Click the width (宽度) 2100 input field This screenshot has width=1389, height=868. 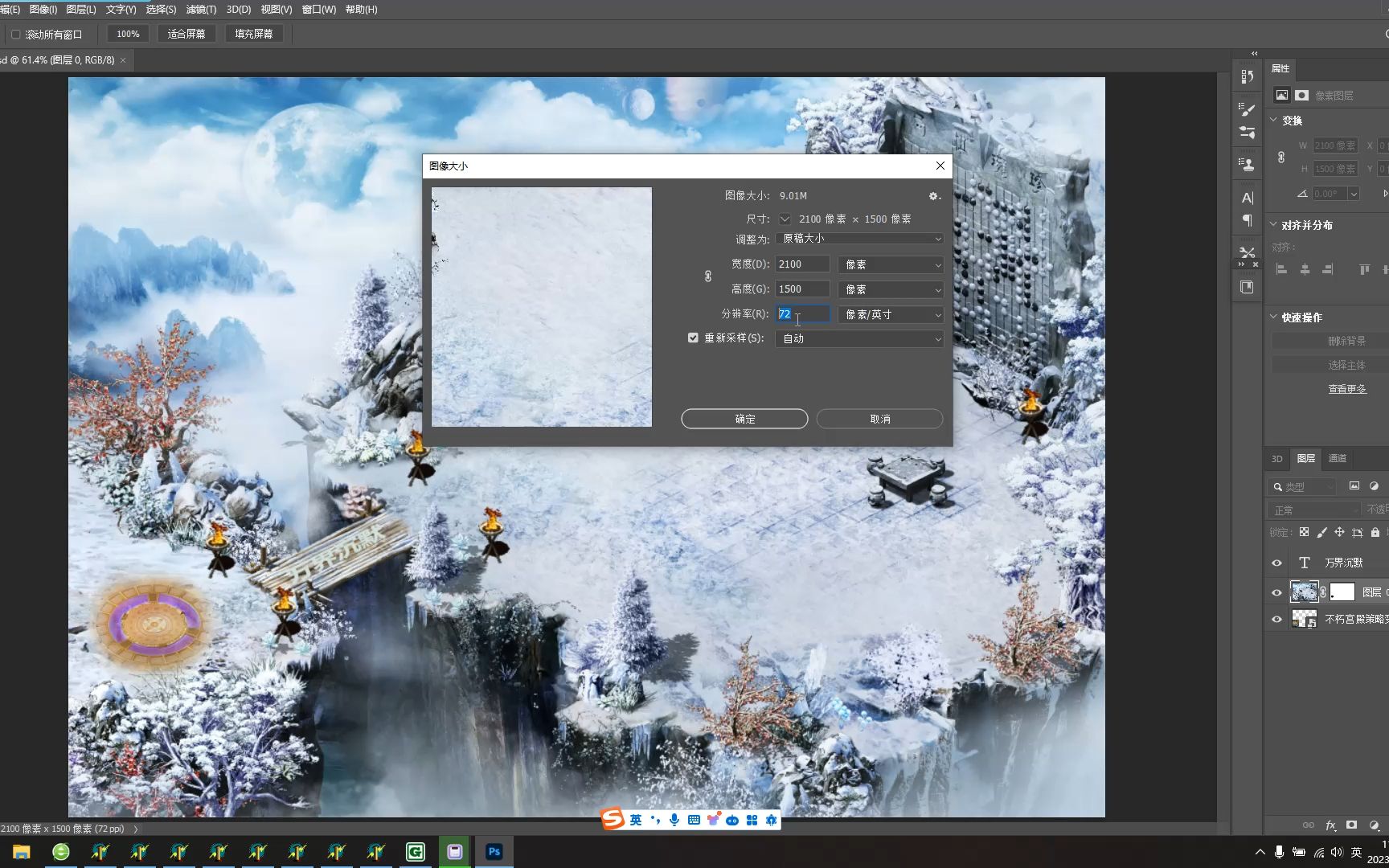tap(802, 264)
